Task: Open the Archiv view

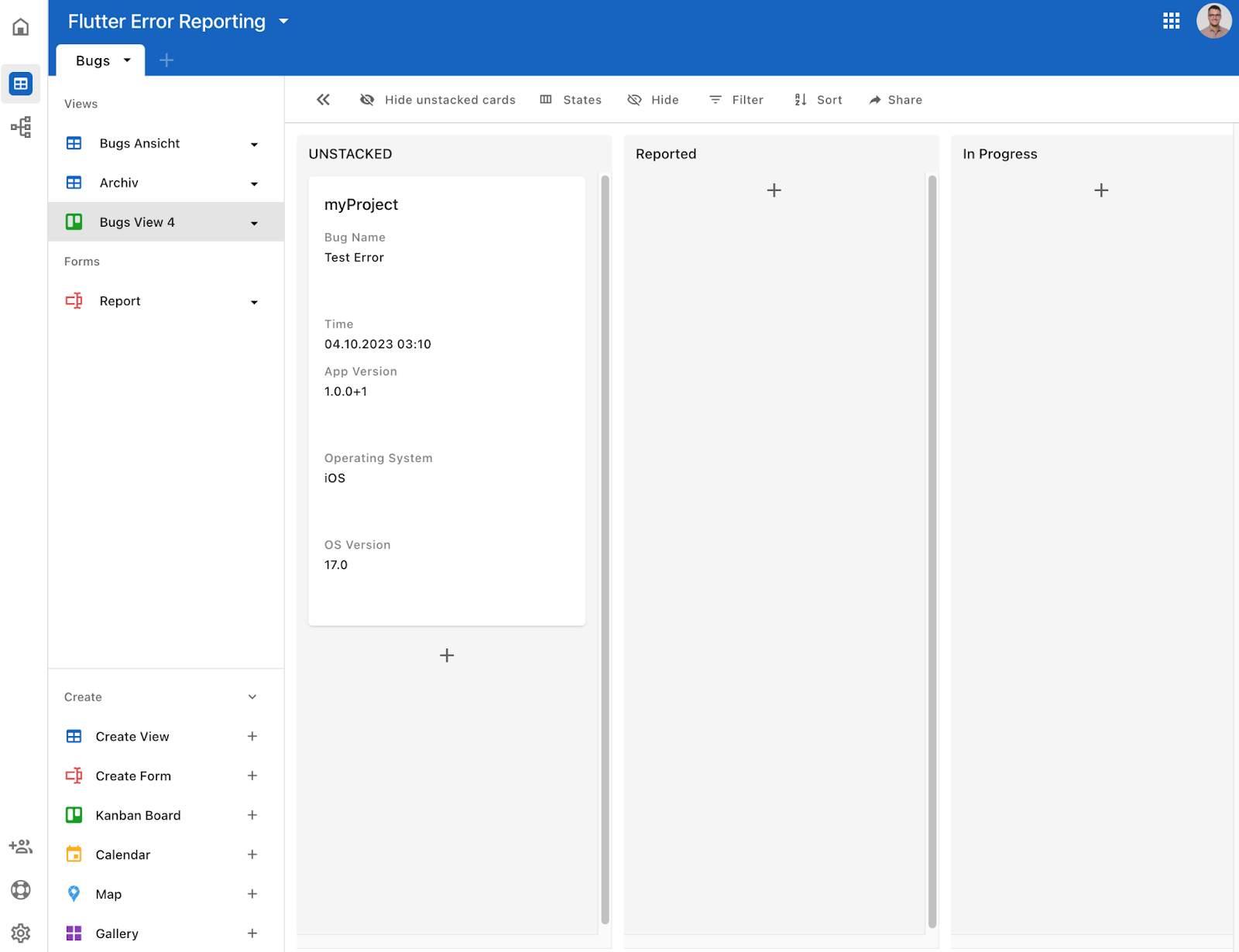Action: 119,183
